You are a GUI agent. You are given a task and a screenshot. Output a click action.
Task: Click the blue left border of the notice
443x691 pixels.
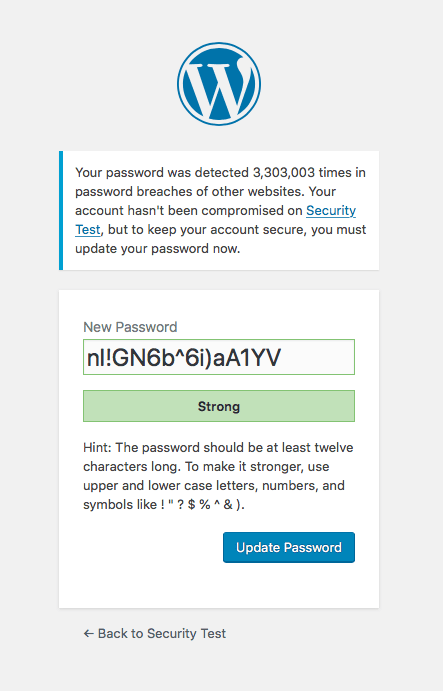(61, 210)
